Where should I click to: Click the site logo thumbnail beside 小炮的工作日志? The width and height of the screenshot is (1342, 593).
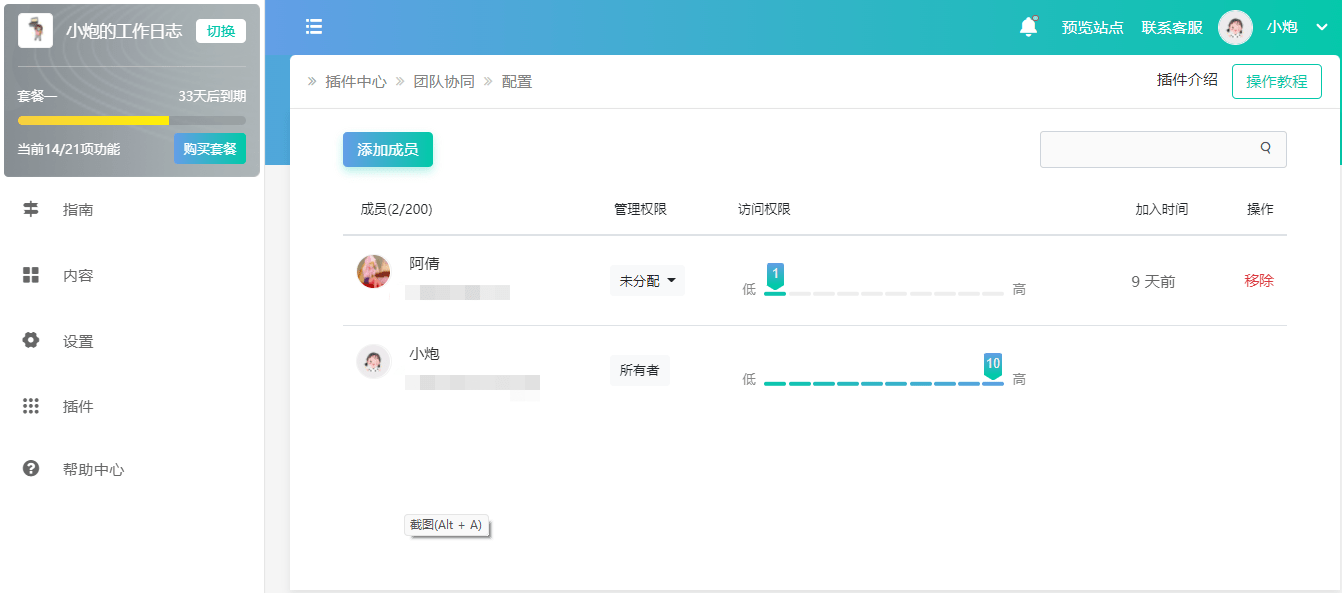(35, 31)
